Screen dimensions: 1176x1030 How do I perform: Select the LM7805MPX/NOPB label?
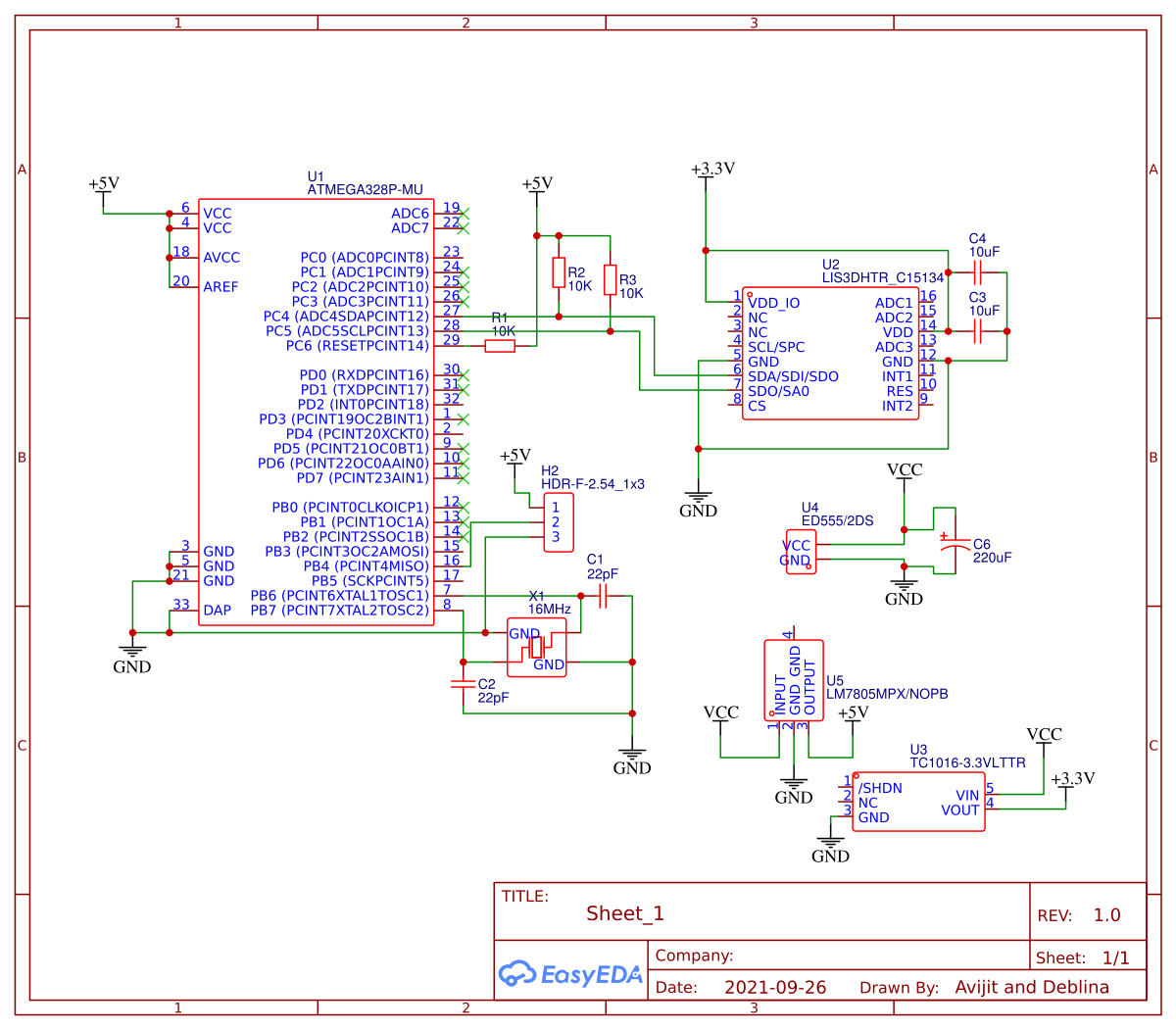tap(887, 694)
